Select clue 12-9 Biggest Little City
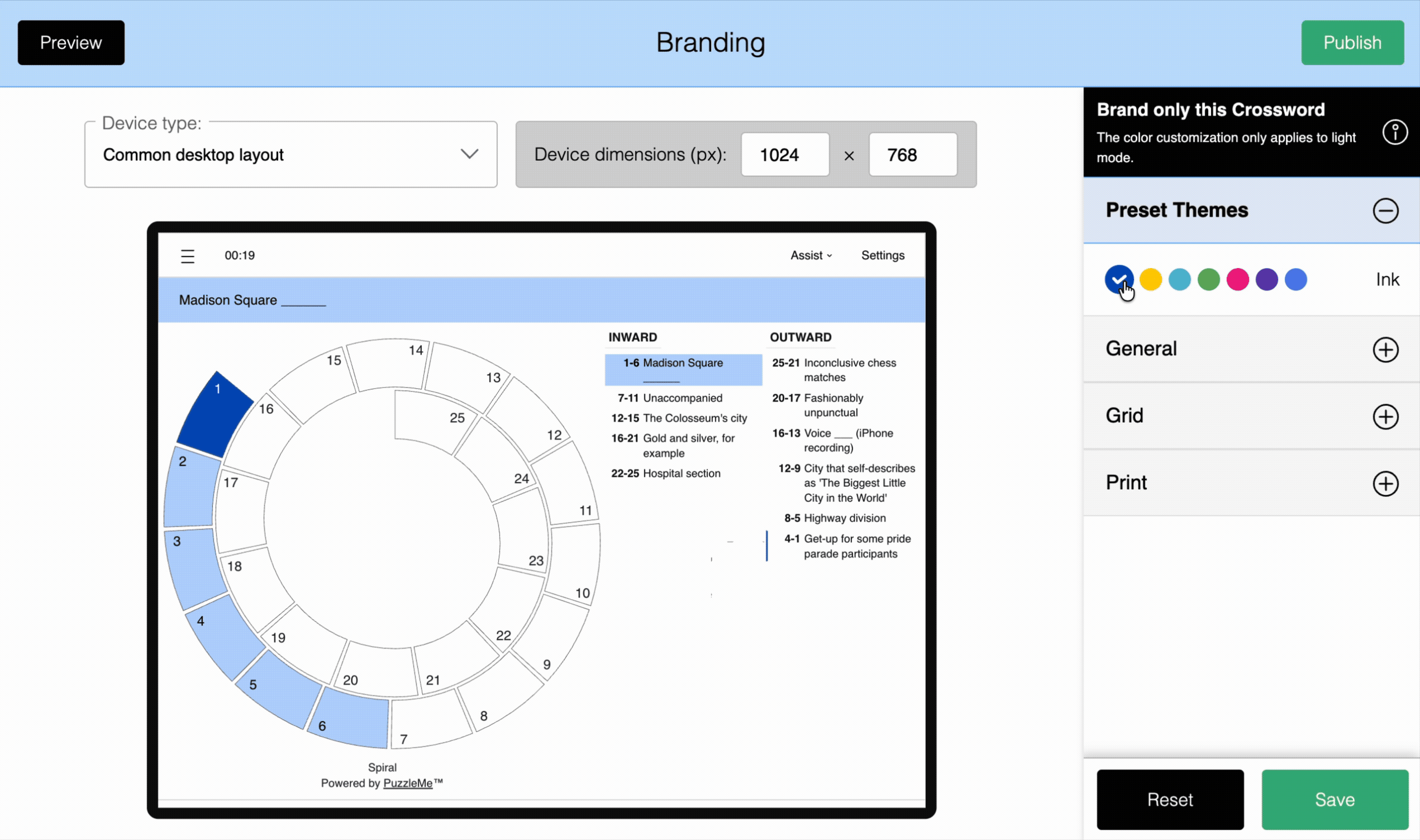 point(845,483)
